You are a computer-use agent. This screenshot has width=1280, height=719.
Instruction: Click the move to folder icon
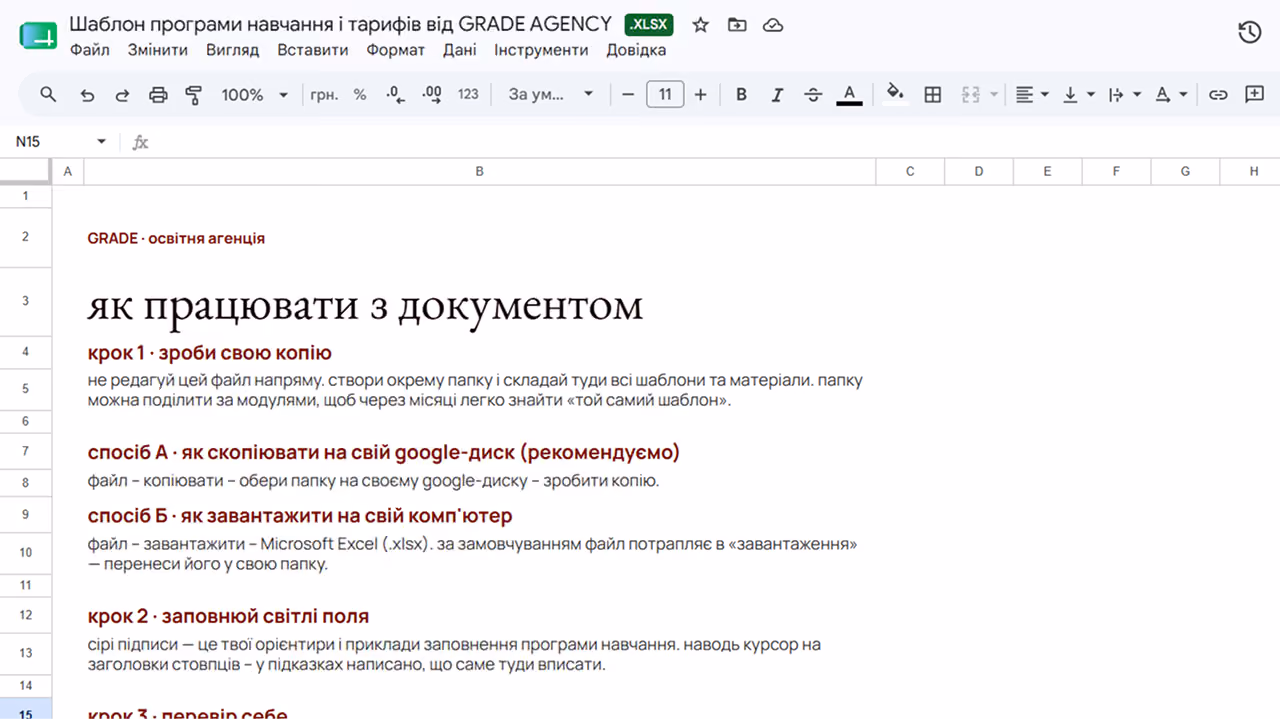pos(737,25)
